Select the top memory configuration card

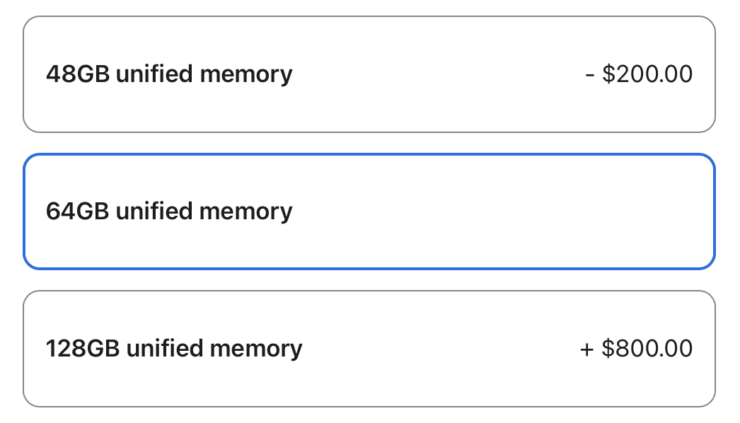pyautogui.click(x=369, y=74)
